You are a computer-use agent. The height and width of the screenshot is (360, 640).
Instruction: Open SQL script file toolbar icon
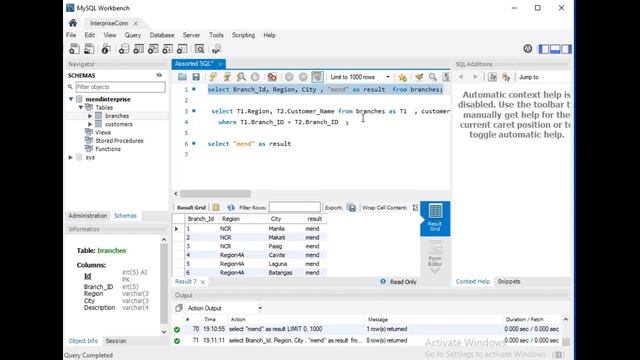(89, 49)
